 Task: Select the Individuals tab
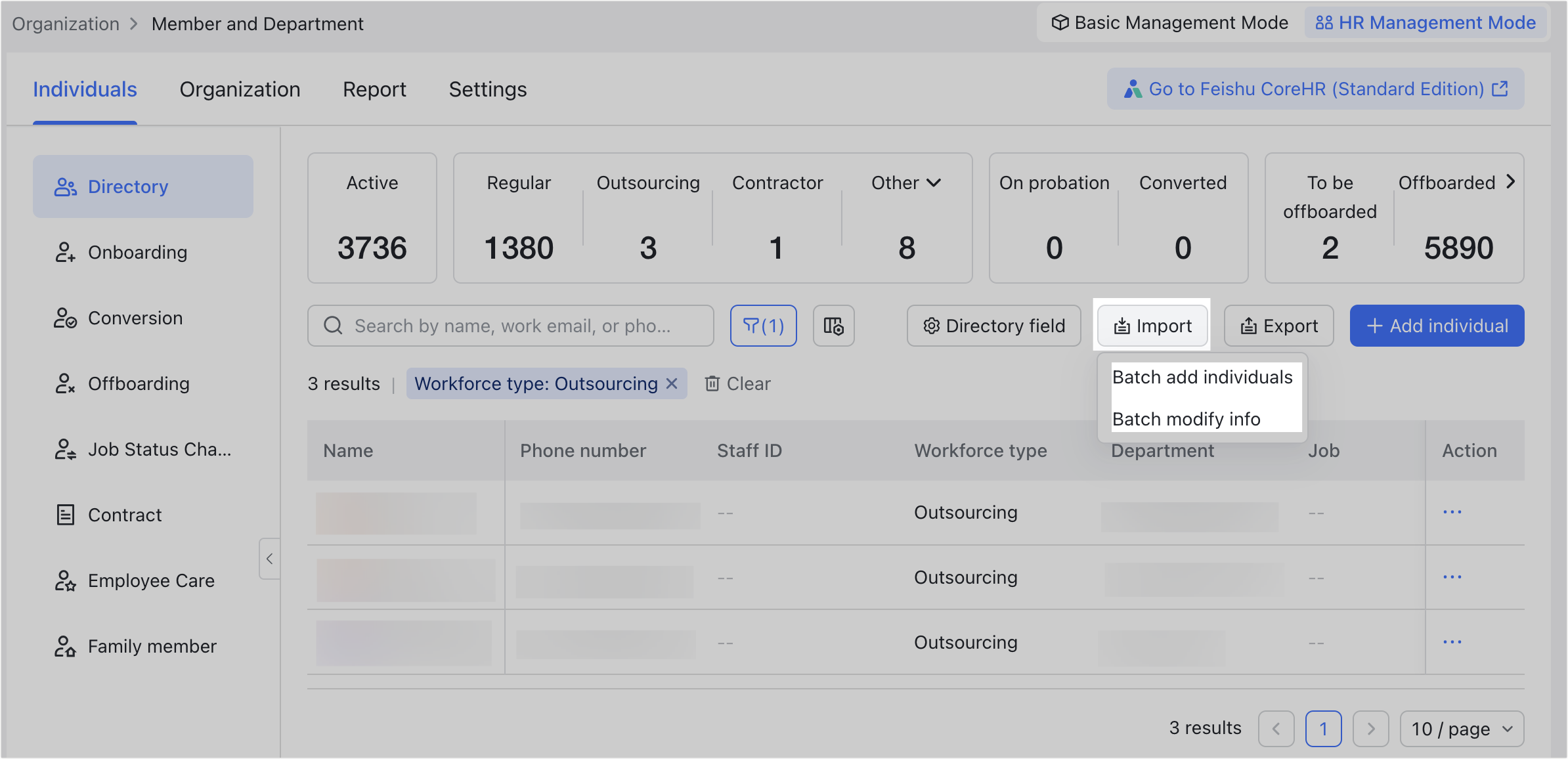[85, 89]
